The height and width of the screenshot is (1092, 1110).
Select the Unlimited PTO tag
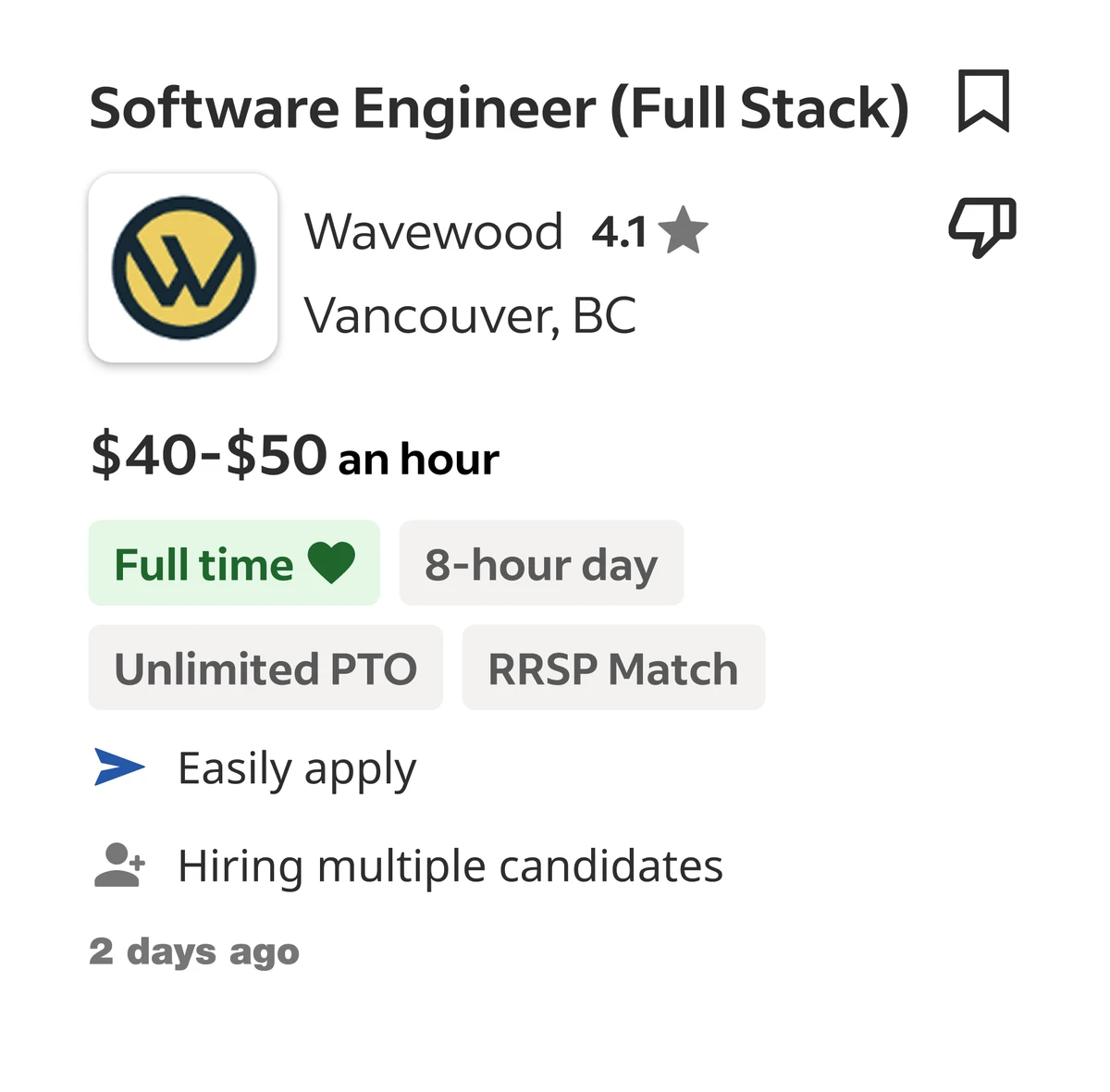265,668
